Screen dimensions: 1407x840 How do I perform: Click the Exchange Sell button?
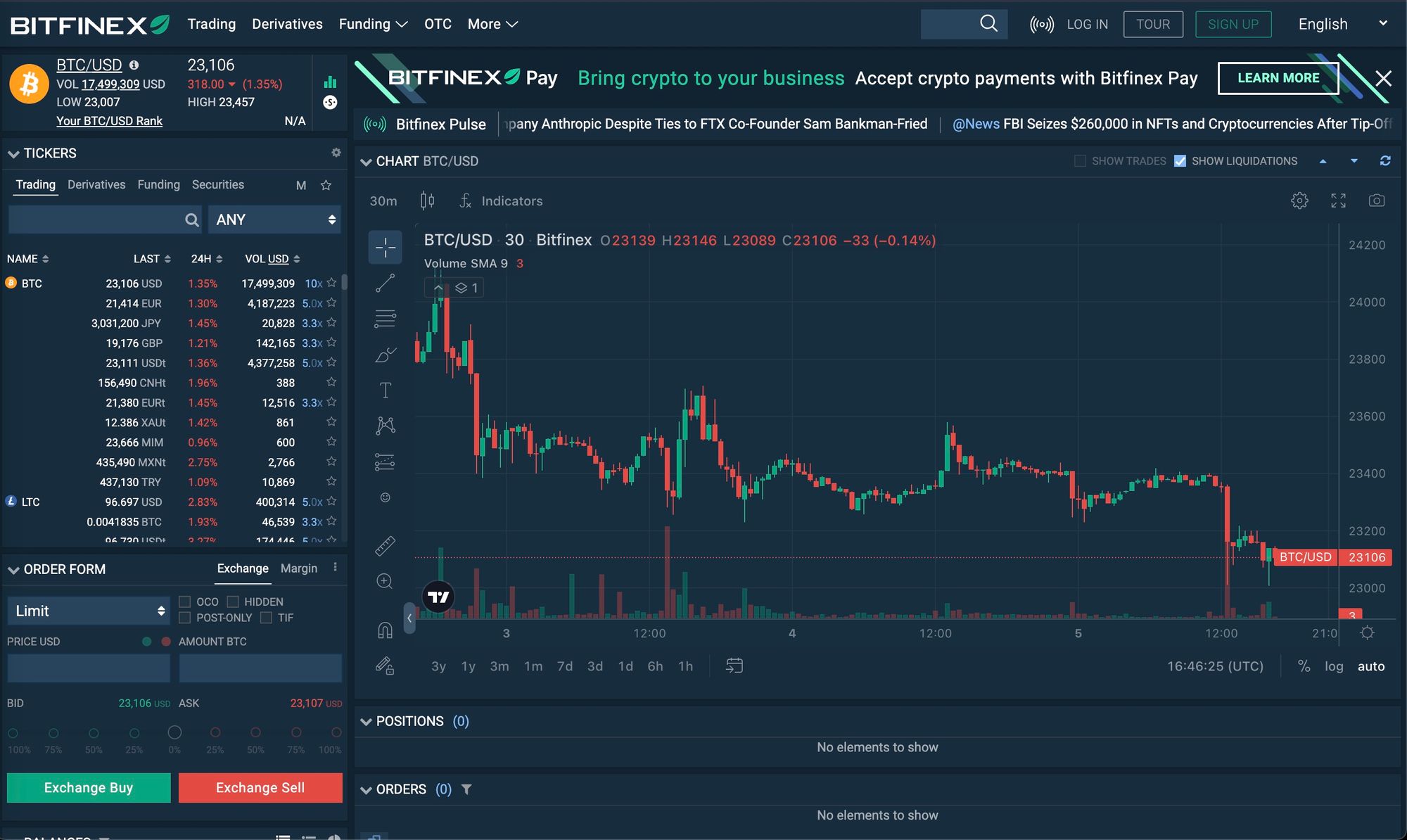[260, 788]
